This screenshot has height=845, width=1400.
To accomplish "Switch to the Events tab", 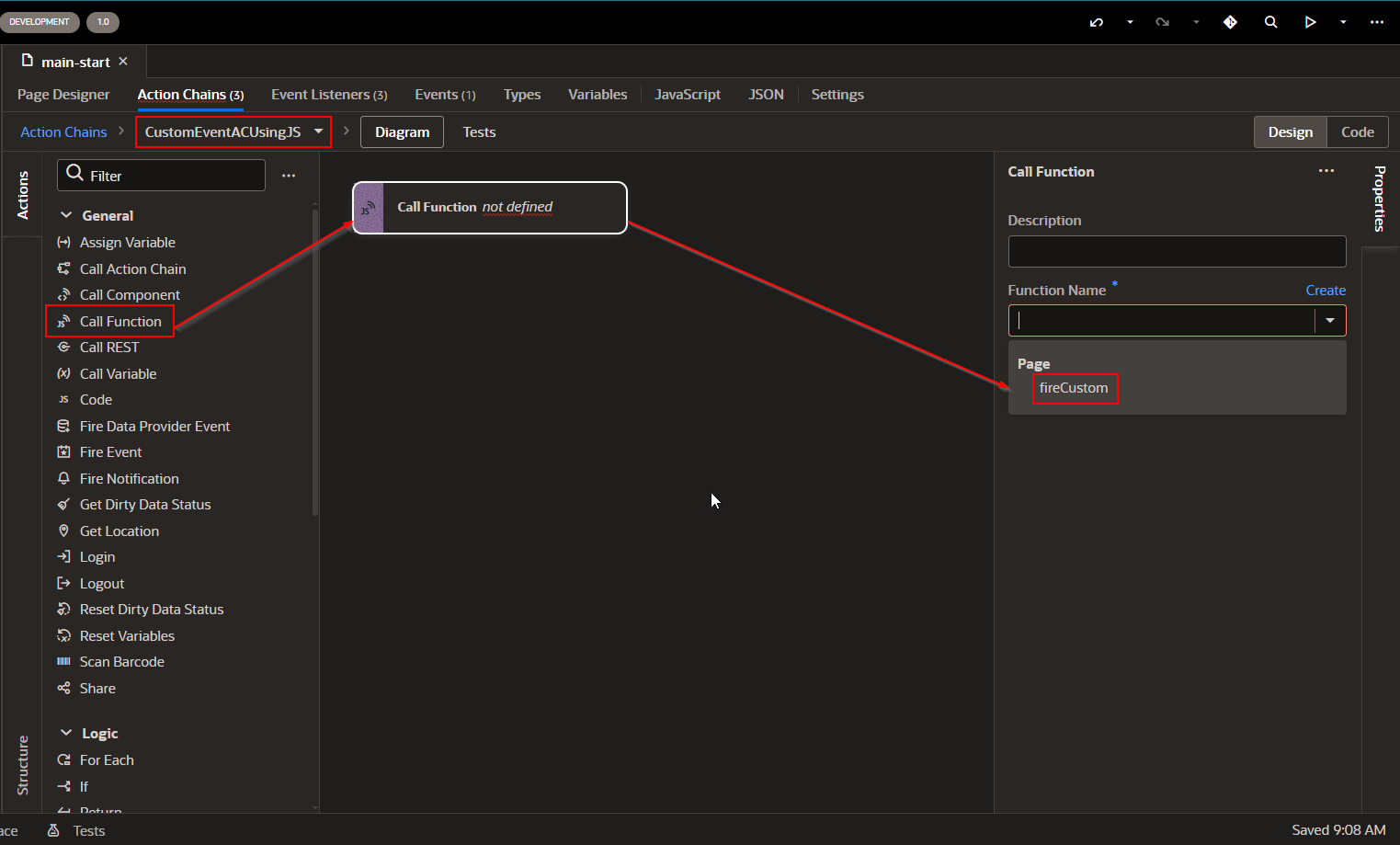I will pos(445,95).
